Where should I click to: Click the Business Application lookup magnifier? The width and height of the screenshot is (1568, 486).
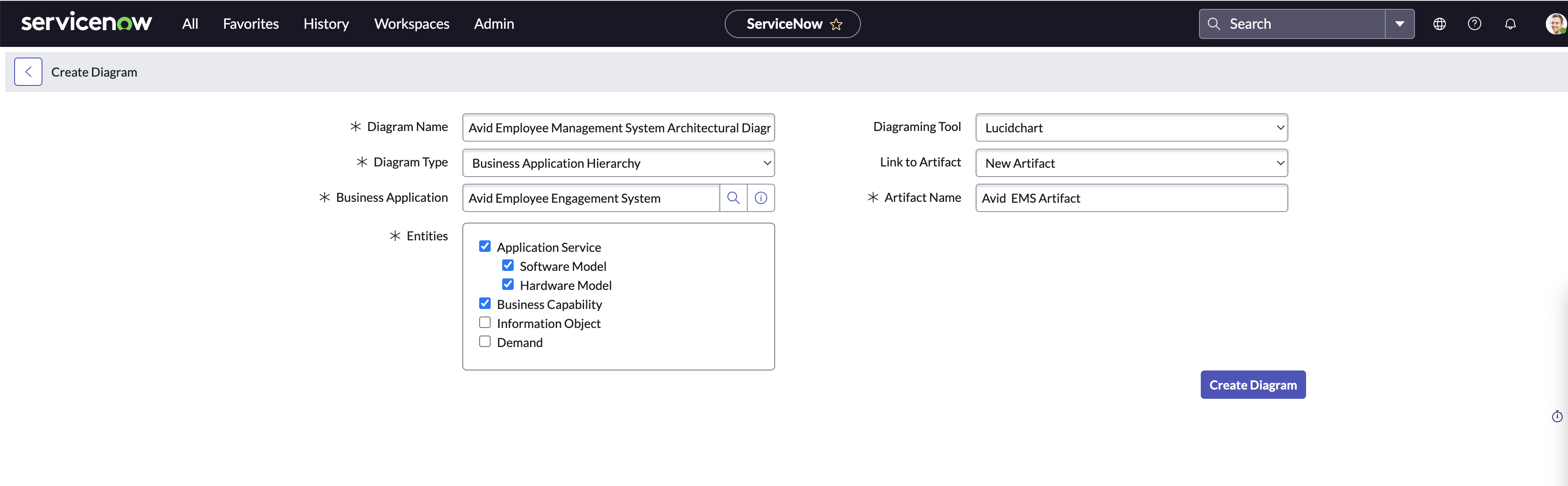[x=734, y=198]
